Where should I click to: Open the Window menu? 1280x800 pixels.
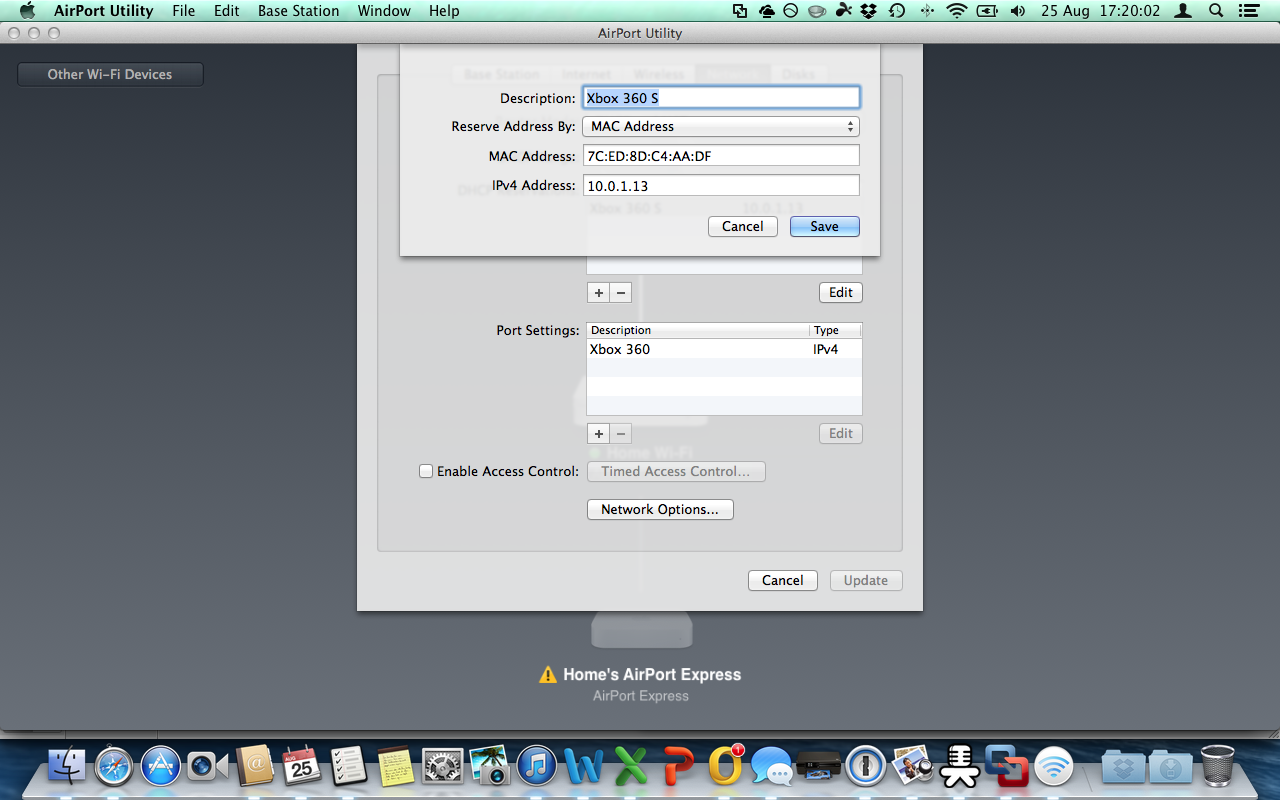pyautogui.click(x=384, y=11)
